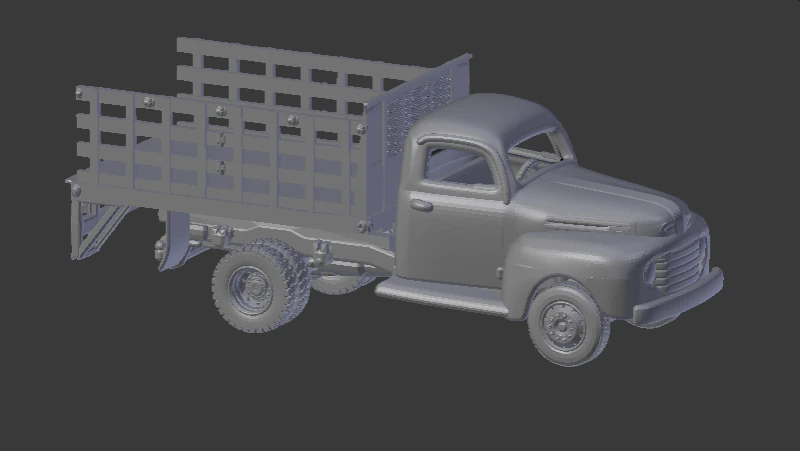Select the rear mud flap bracket
Viewport: 800px width, 451px height.
(176, 241)
